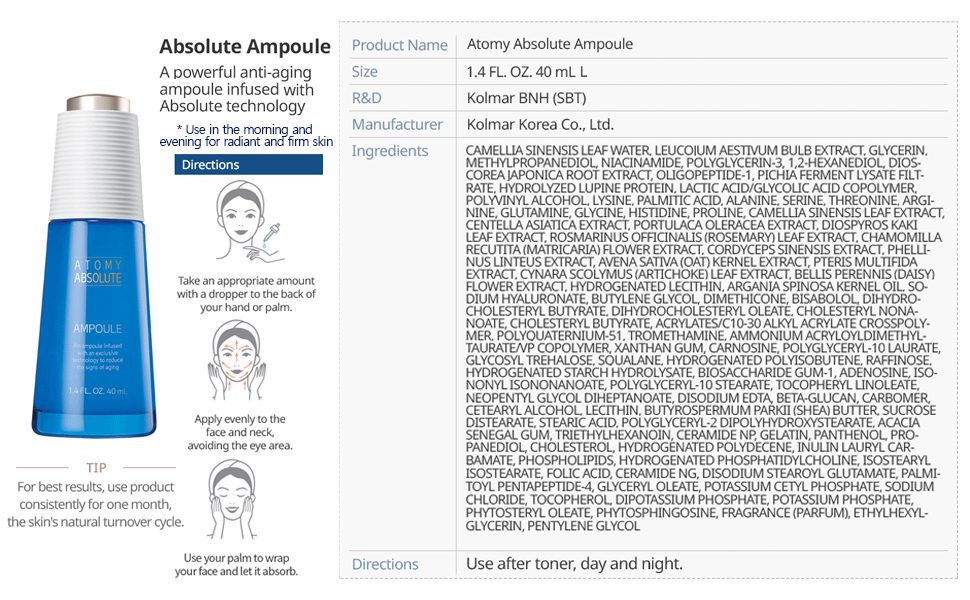Click the blue Directions banner
This screenshot has height=600, width=970.
click(248, 164)
